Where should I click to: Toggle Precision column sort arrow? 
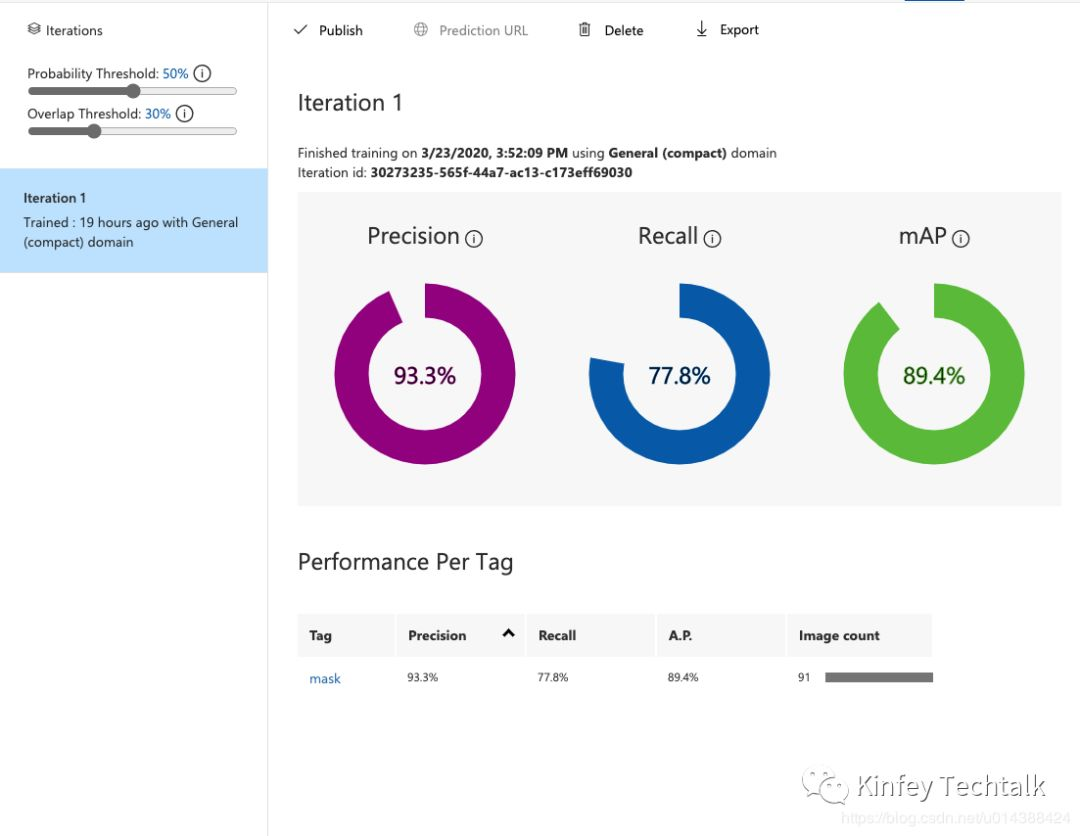[508, 633]
